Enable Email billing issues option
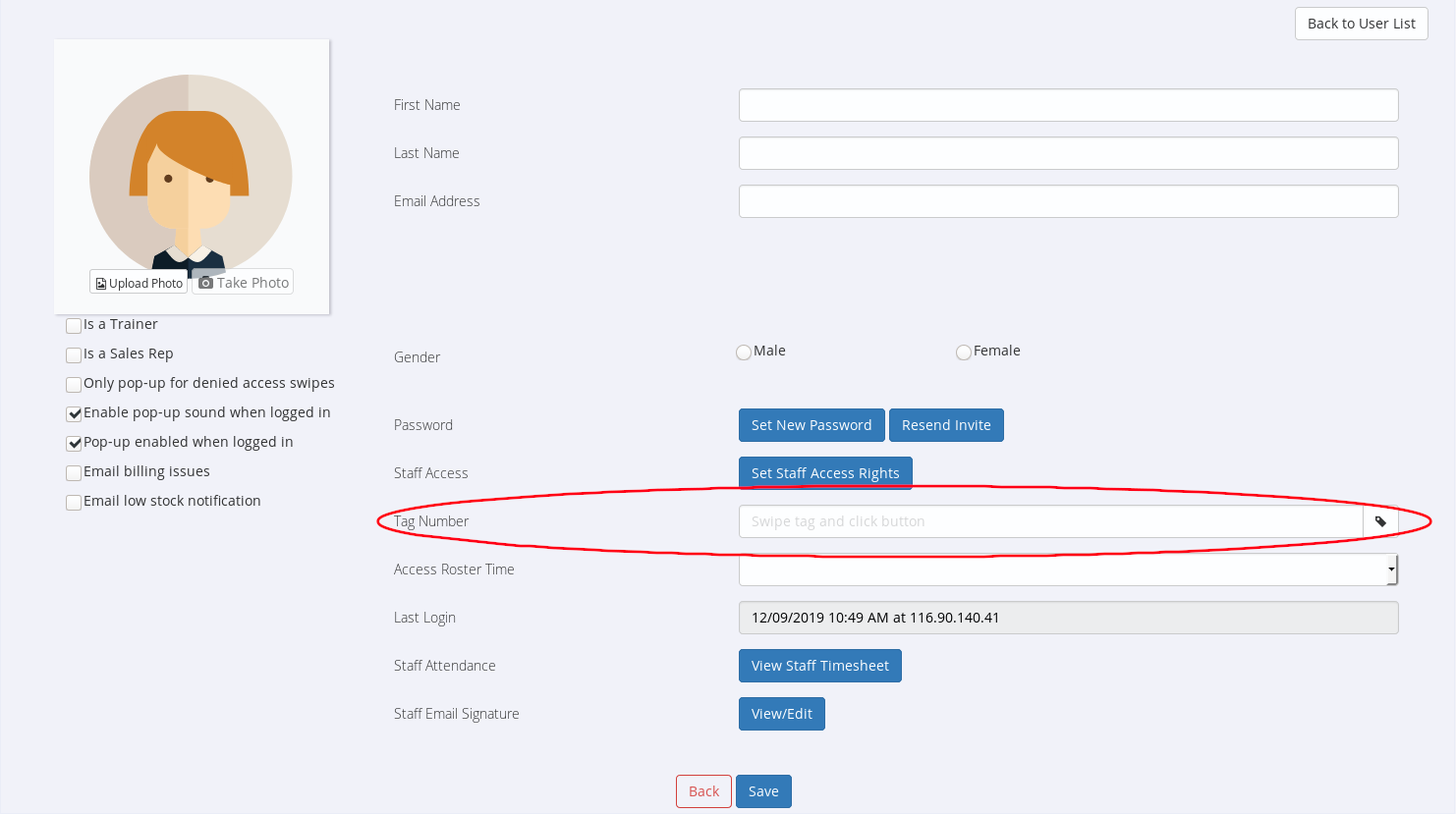 [x=74, y=472]
